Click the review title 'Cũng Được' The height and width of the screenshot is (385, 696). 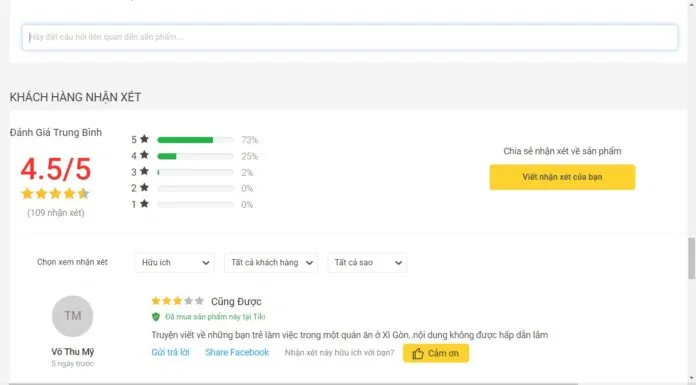(236, 302)
